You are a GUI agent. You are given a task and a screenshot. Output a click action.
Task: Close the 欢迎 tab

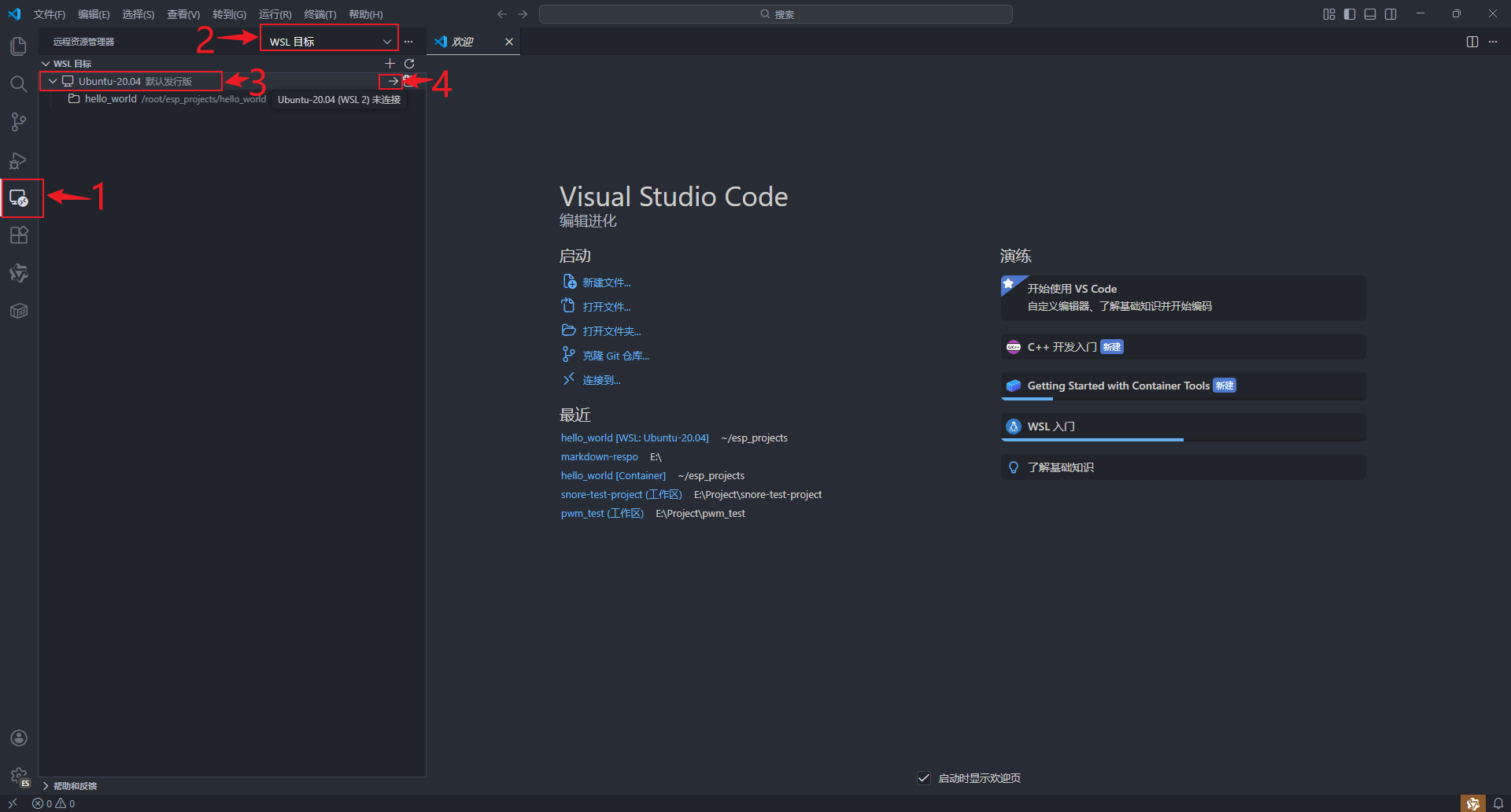pos(509,42)
